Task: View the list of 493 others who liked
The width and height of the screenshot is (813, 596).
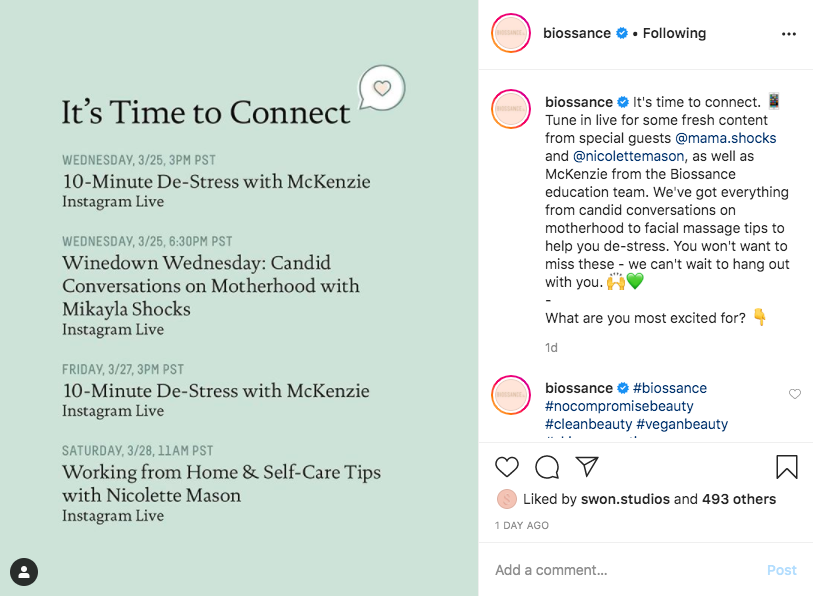Action: tap(740, 499)
